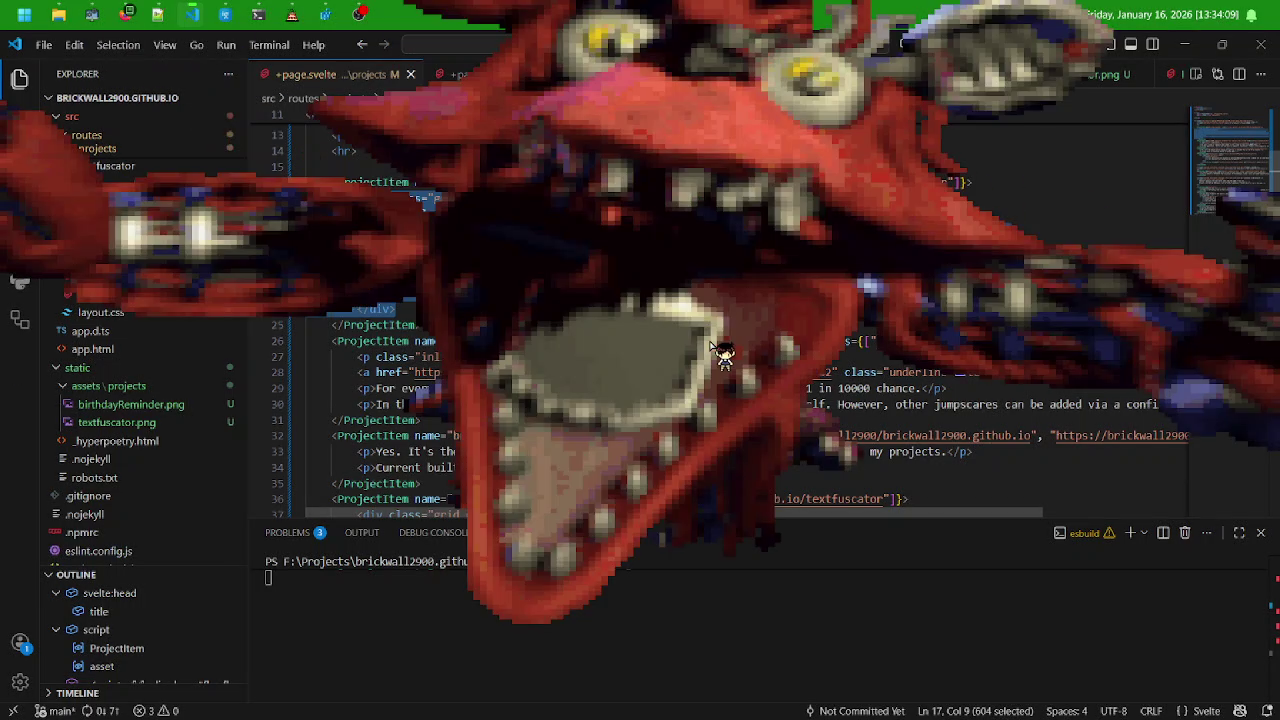Open the Manage gear in activity bar

tap(19, 684)
